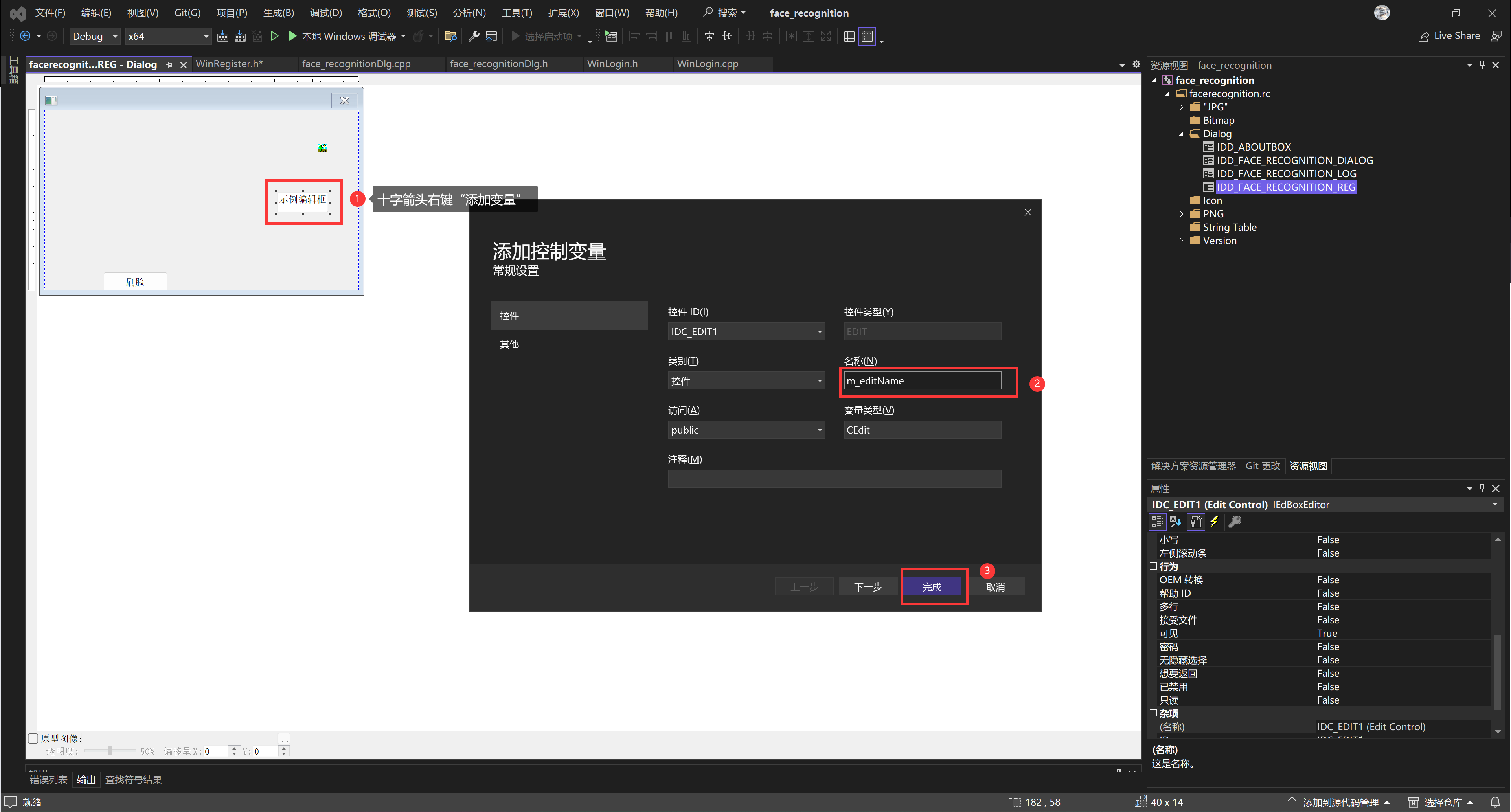Click the 完成 button
The height and width of the screenshot is (812, 1511).
[932, 587]
